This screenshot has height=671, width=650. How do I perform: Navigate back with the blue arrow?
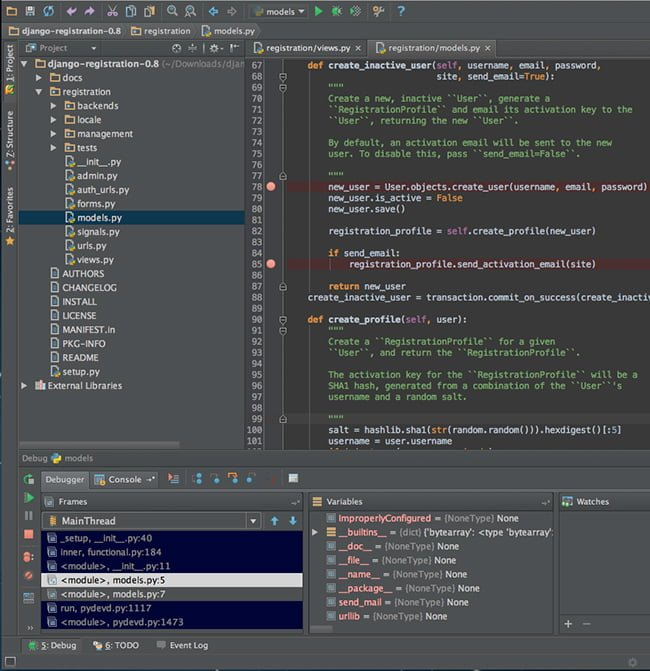click(x=213, y=12)
